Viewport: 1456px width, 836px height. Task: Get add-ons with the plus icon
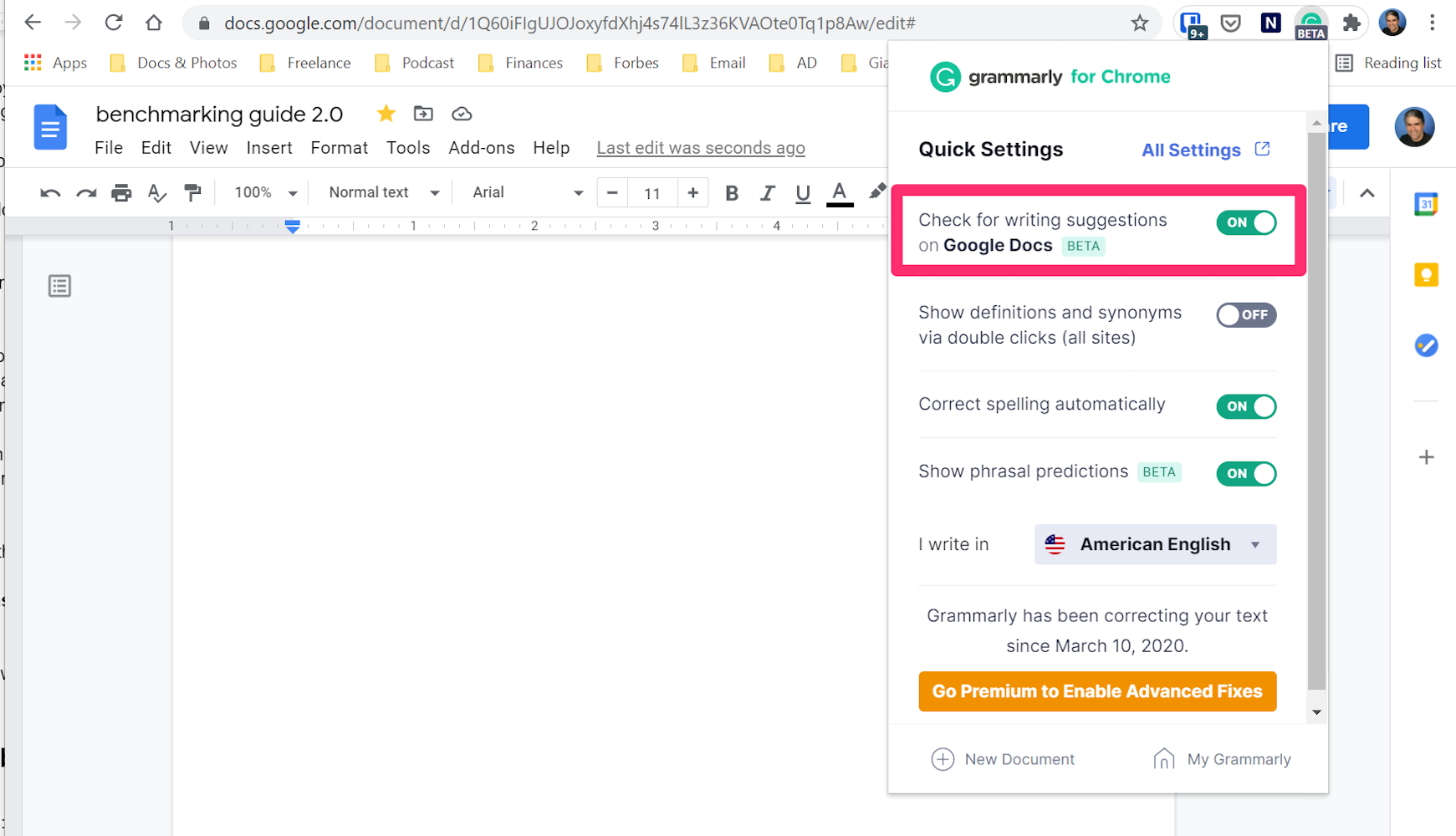pos(1426,457)
